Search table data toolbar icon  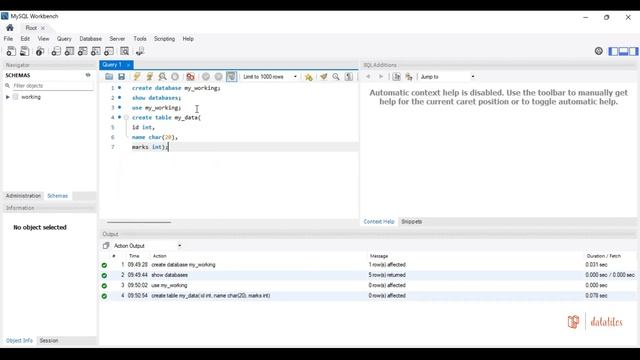click(x=124, y=51)
